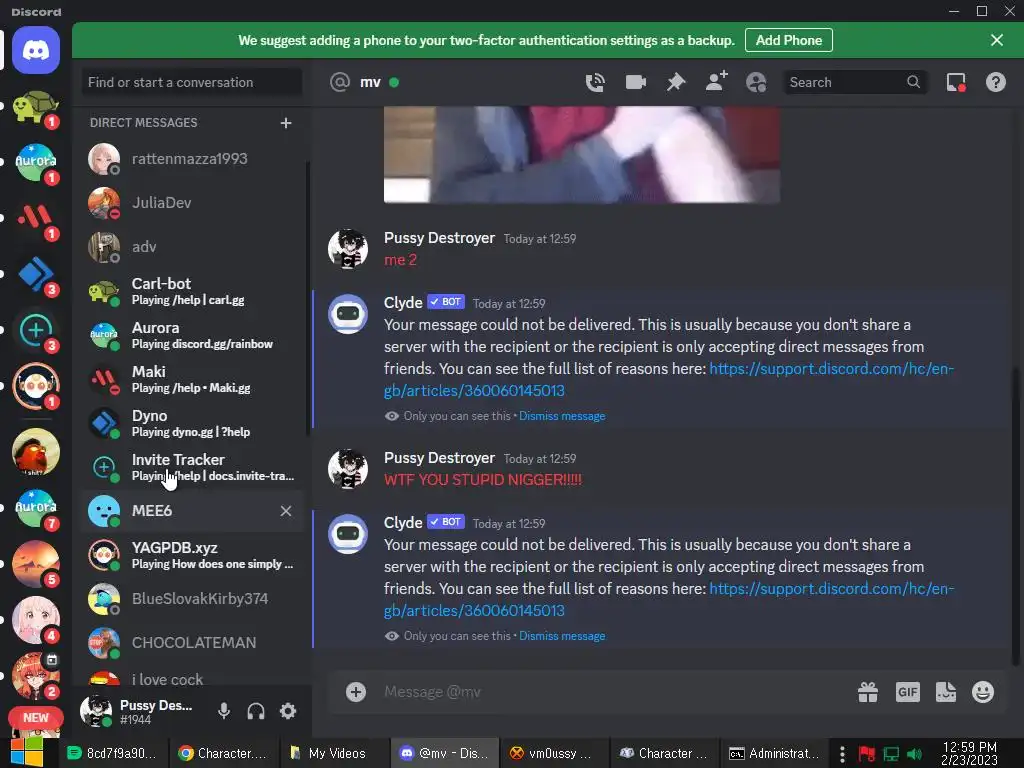Start a voice call with mv
This screenshot has height=768, width=1024.
tap(595, 82)
